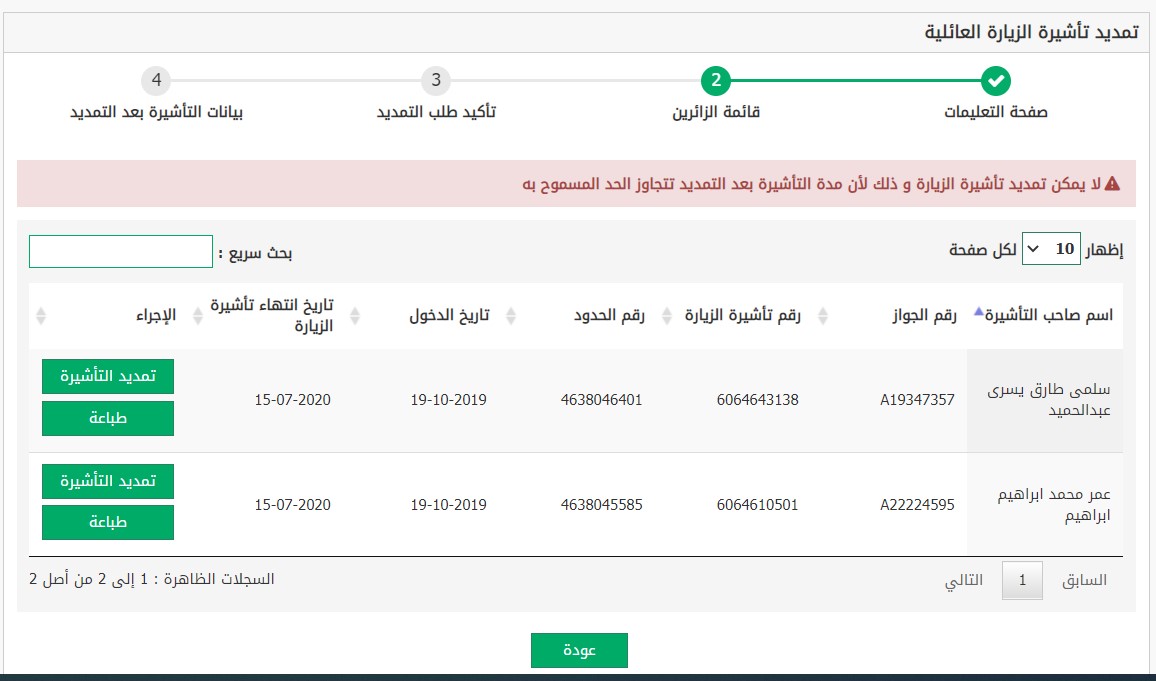Image resolution: width=1156 pixels, height=681 pixels.
Task: Click name سلمى طارق يسرى عبدالحميد
Action: 1049,400
